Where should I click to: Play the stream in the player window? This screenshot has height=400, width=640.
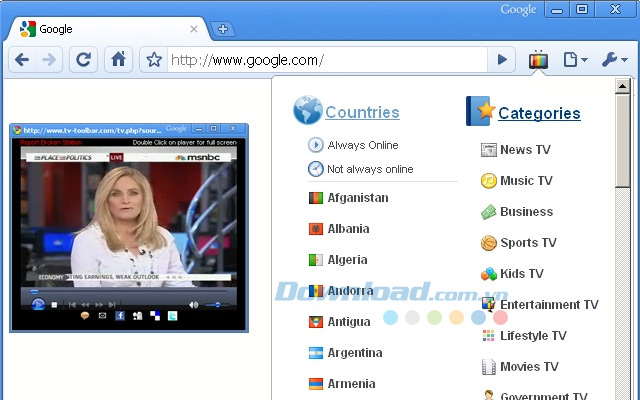point(38,304)
